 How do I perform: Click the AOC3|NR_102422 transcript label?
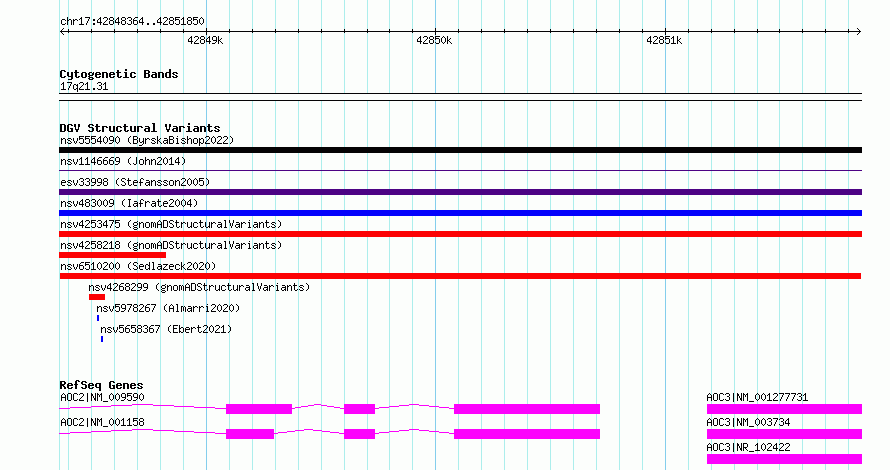[748, 447]
